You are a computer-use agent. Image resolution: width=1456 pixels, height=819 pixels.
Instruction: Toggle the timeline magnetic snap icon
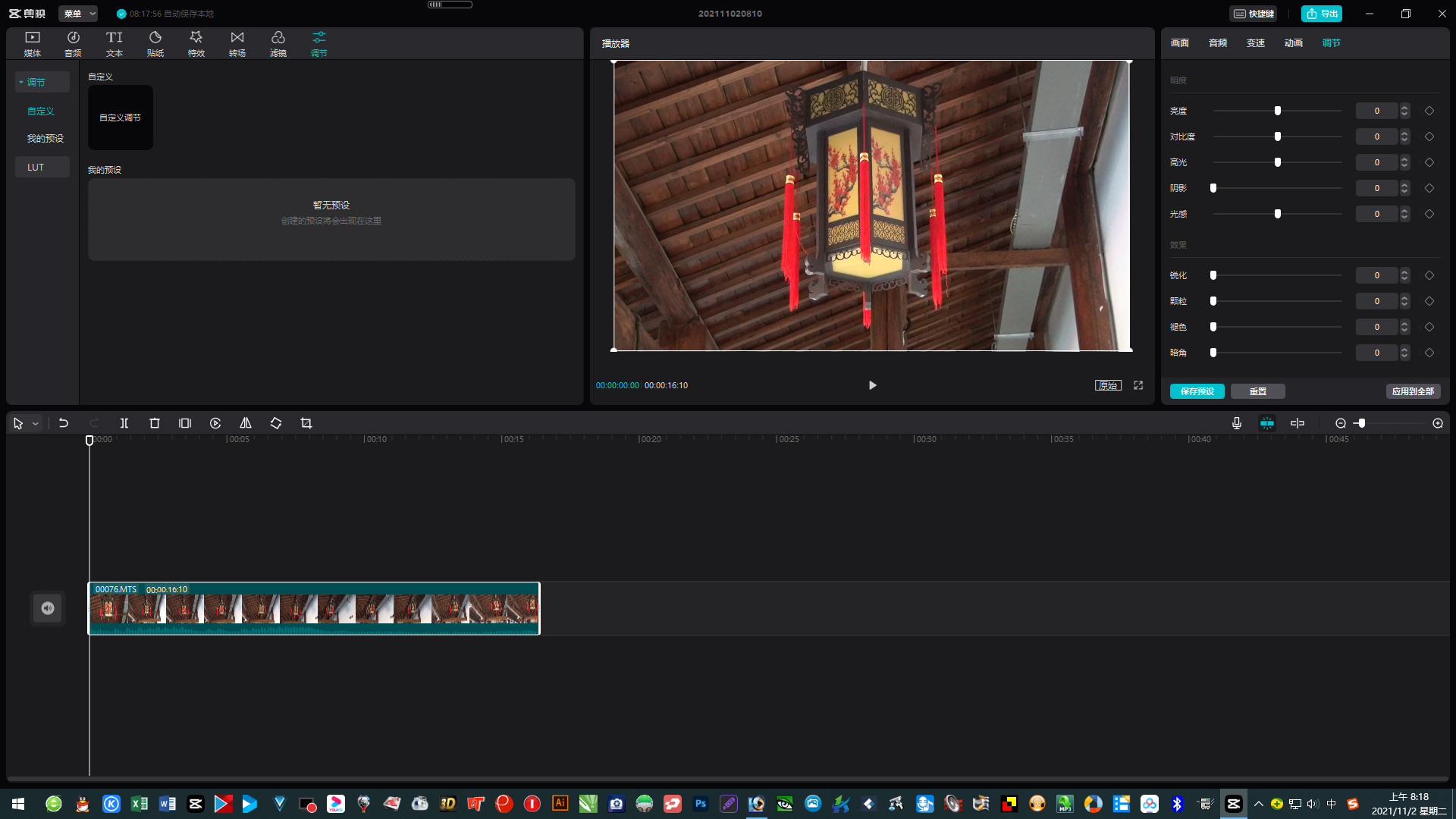tap(1267, 423)
